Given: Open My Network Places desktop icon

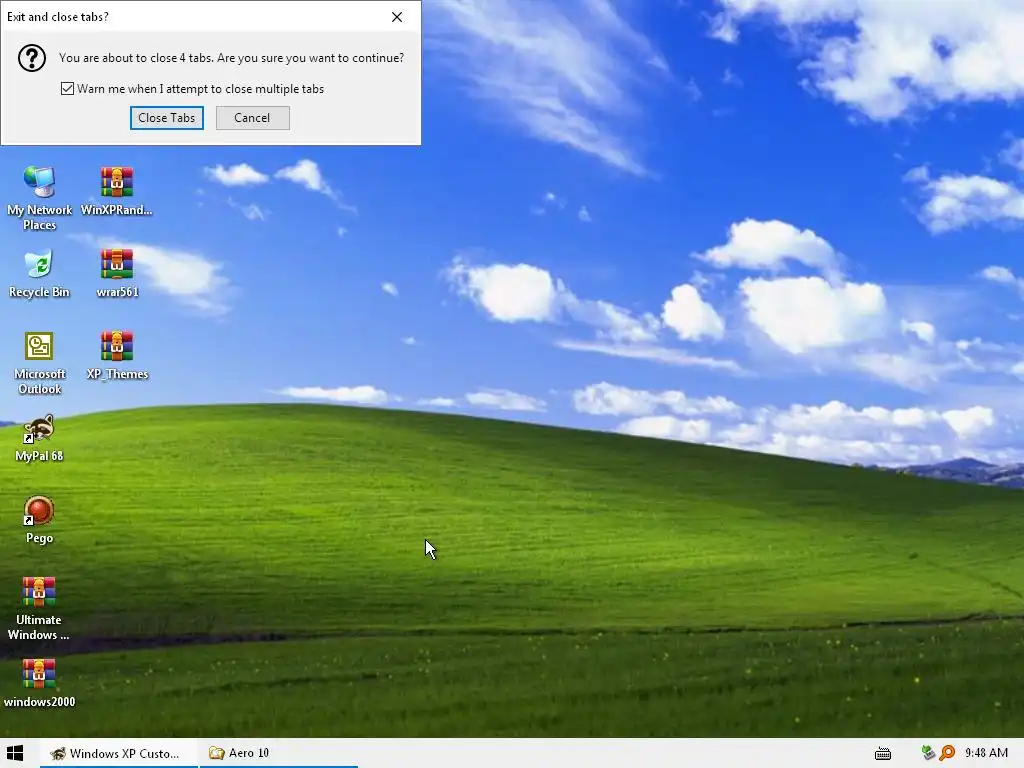Looking at the screenshot, I should click(39, 197).
